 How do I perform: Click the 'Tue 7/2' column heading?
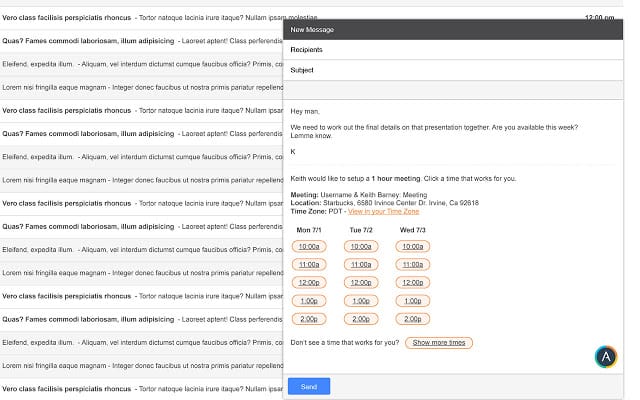click(361, 230)
